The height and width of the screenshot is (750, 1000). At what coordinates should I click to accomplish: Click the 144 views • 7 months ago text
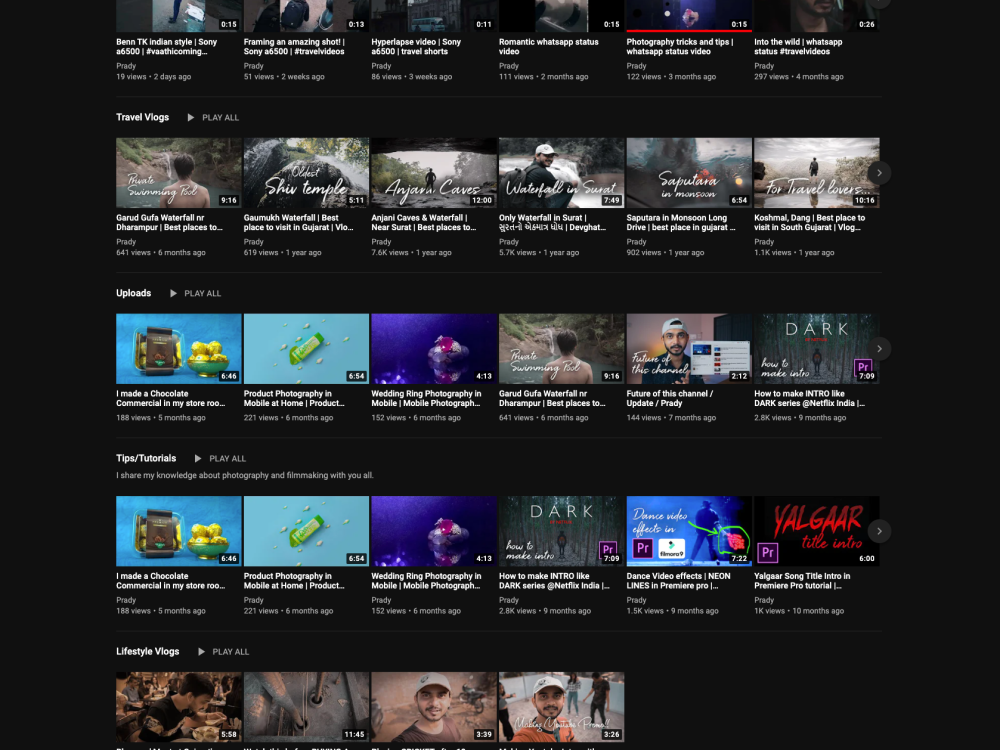coord(671,418)
